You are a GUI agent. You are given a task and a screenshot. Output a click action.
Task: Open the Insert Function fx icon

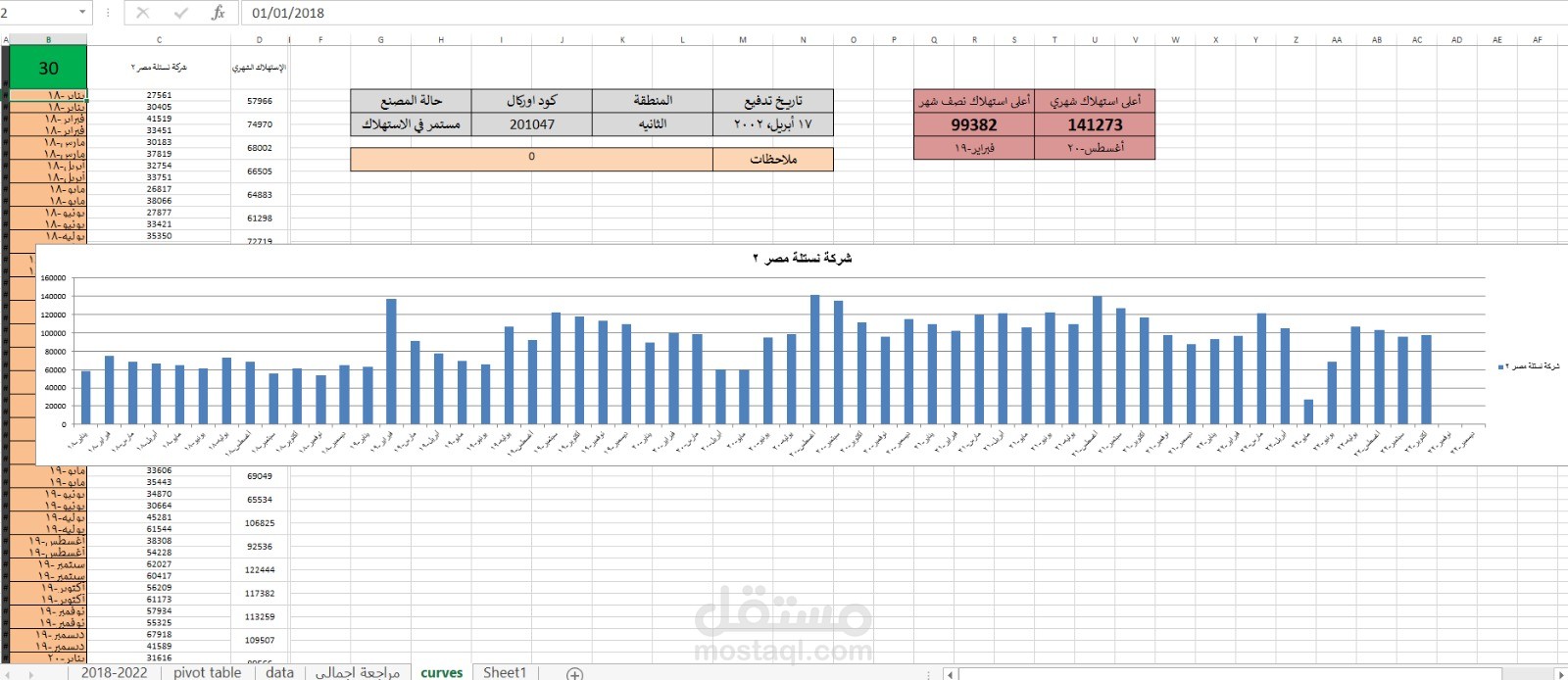click(218, 13)
